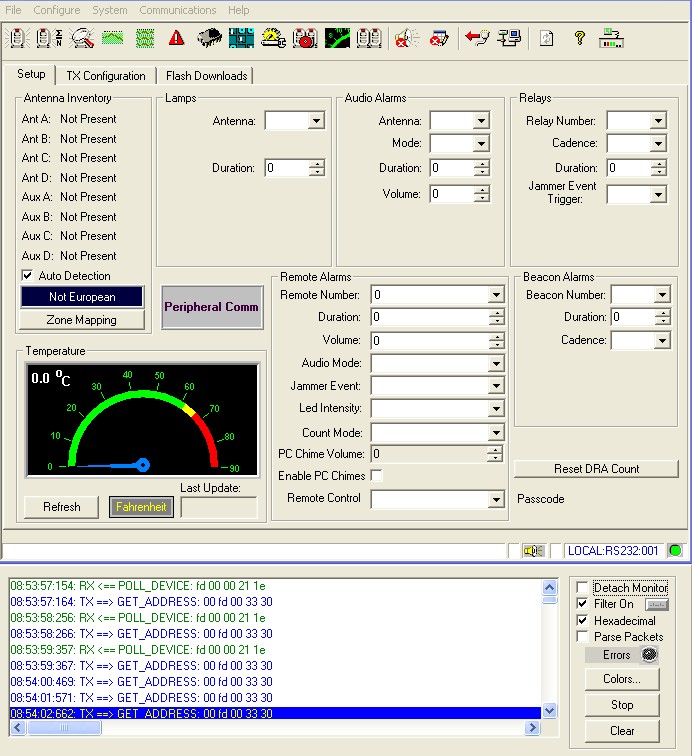
Task: Click the red left-arrow toolbar icon
Action: (476, 39)
